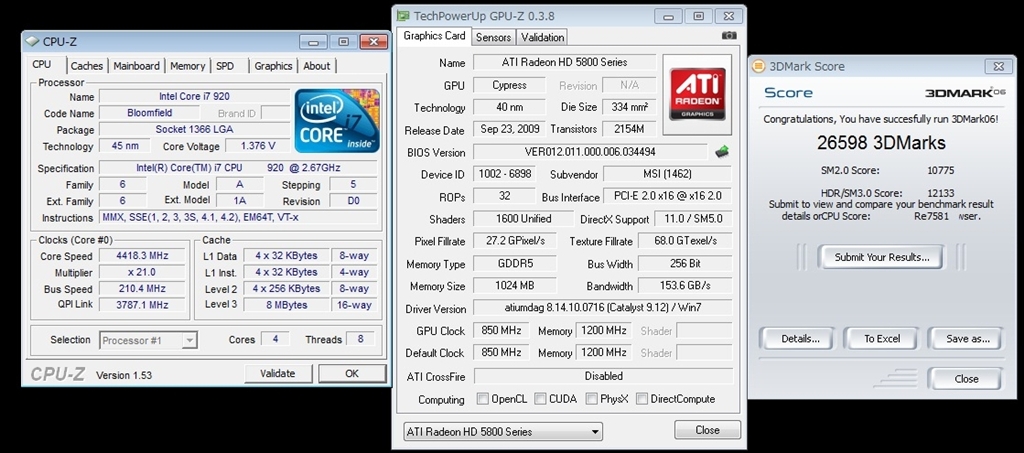
Task: Click the GPU-Z screenshot camera icon
Action: tap(729, 36)
